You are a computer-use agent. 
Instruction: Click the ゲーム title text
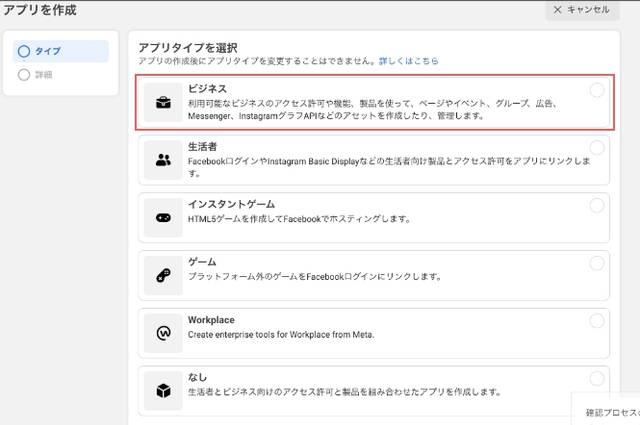pos(202,262)
